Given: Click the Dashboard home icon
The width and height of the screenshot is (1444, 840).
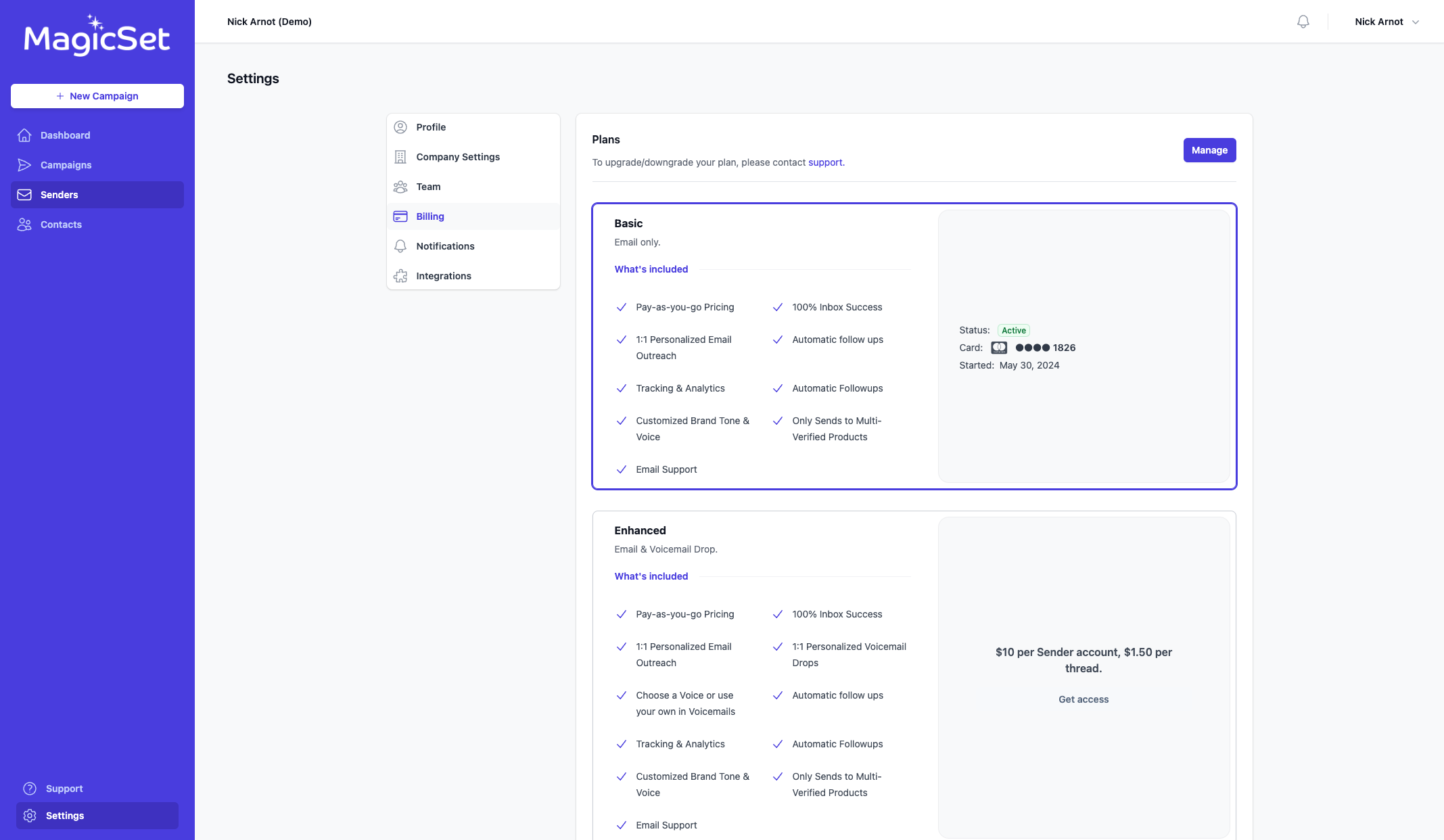Looking at the screenshot, I should coord(24,135).
